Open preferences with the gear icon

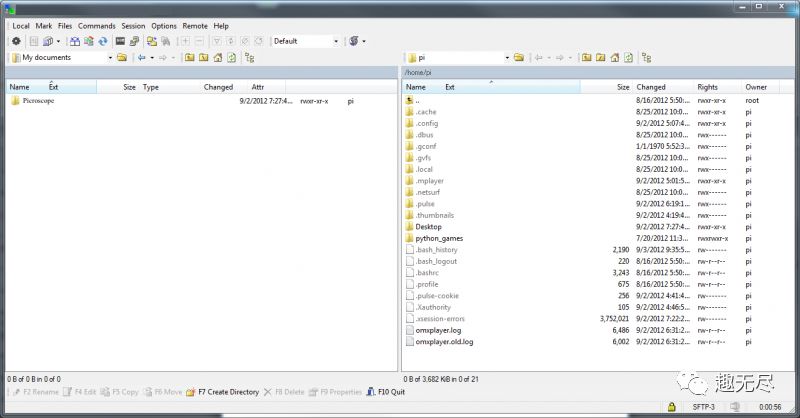click(16, 41)
